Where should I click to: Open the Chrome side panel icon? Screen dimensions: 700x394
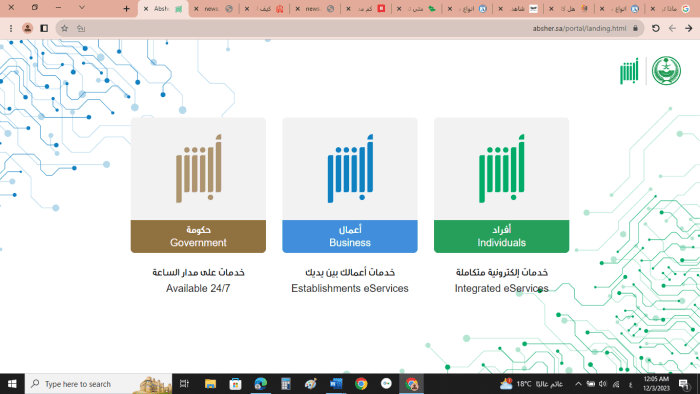tap(44, 28)
